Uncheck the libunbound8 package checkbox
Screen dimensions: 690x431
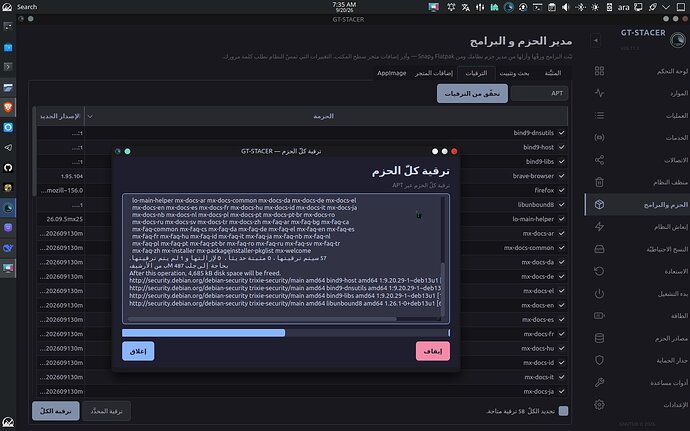562,204
